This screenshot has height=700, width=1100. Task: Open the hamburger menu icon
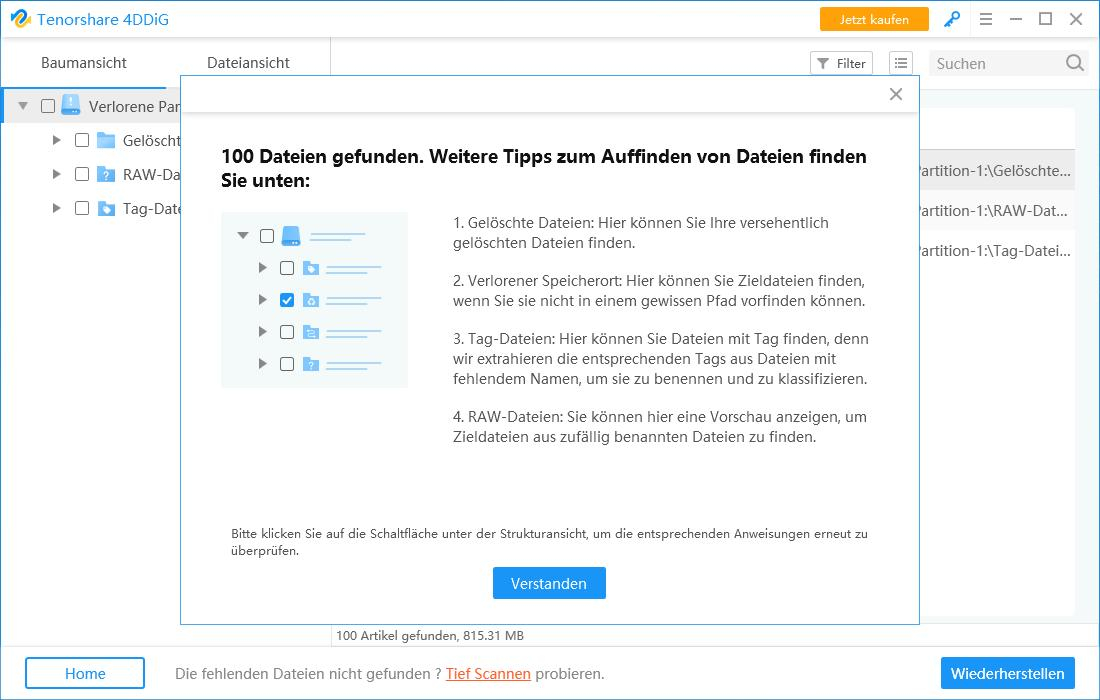(986, 18)
